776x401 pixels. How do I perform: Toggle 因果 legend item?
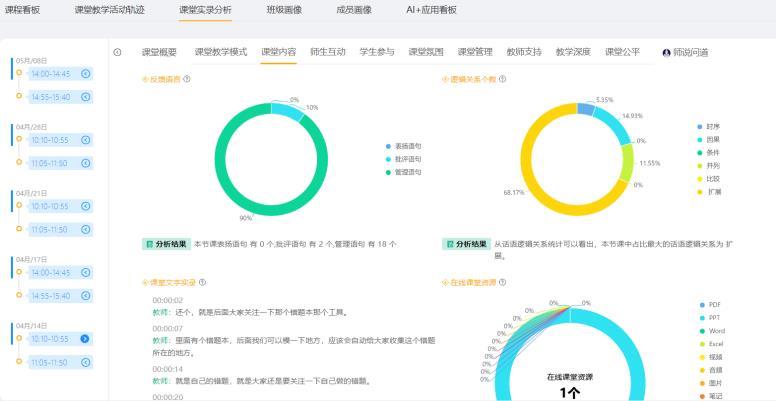tap(709, 140)
